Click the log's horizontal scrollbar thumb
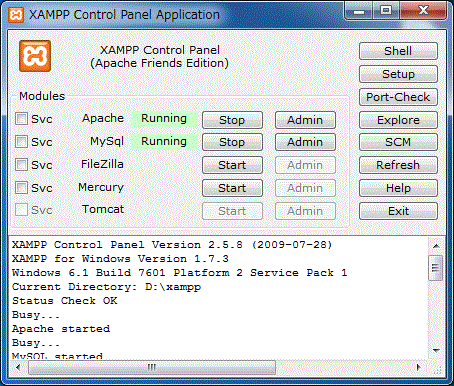 coord(152,368)
